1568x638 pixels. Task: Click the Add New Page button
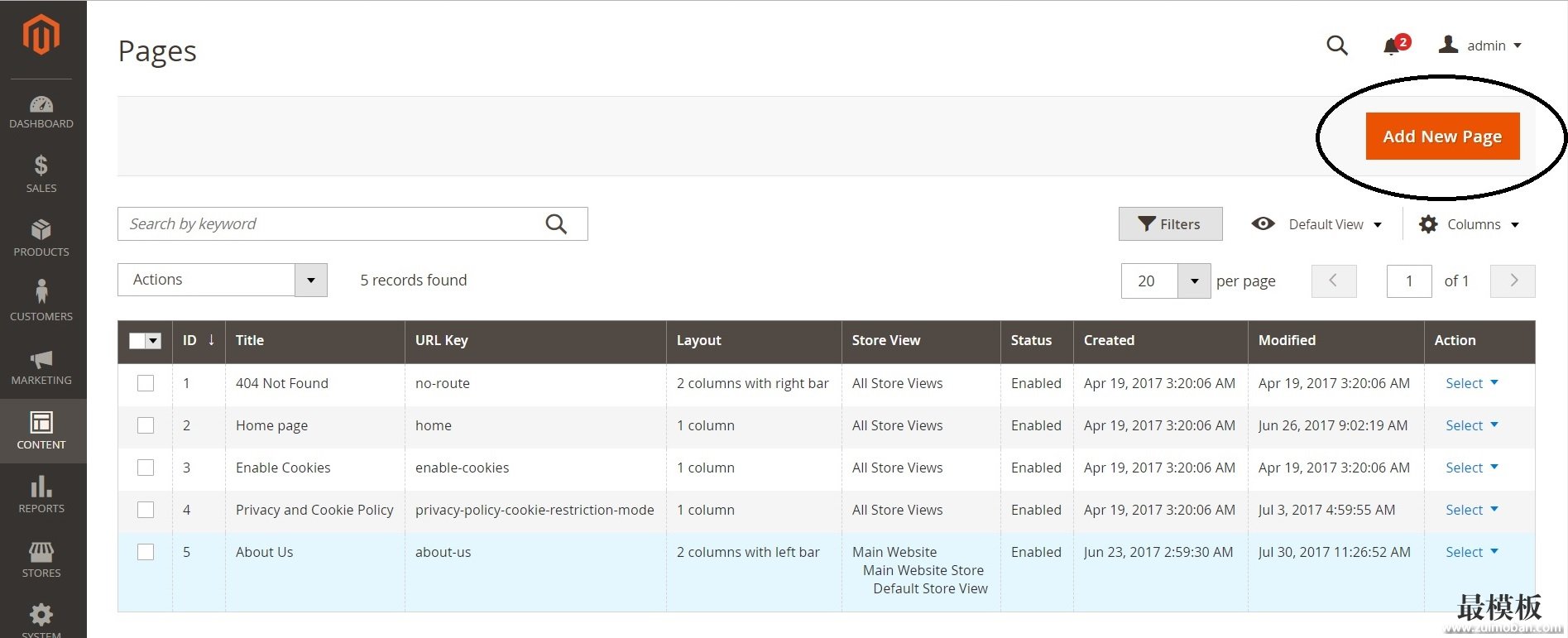[x=1442, y=137]
